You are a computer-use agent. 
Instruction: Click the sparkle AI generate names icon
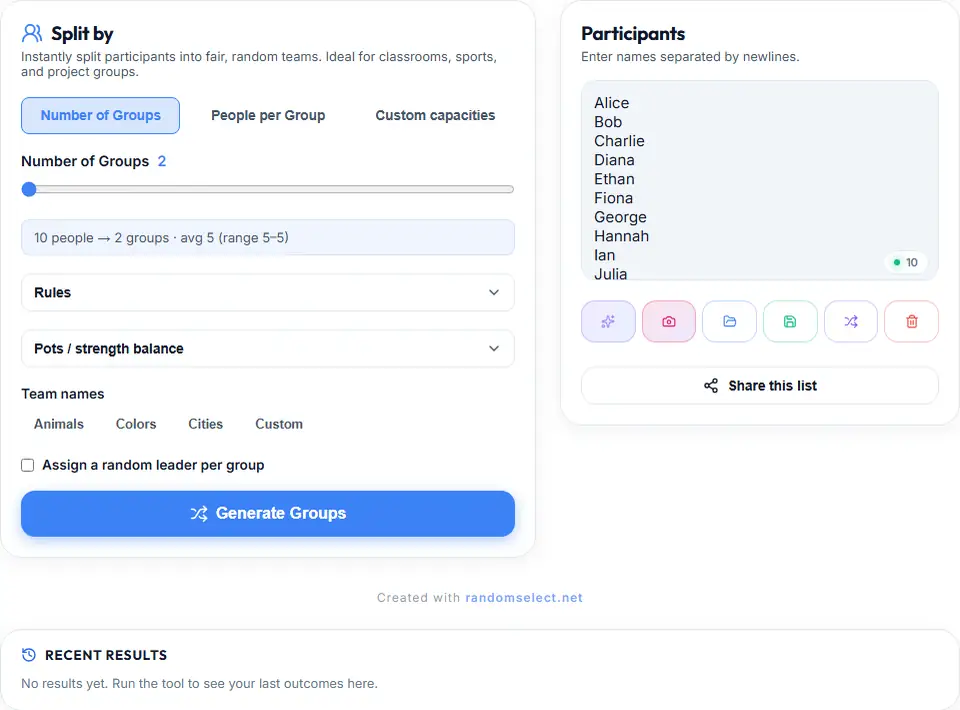coord(608,321)
